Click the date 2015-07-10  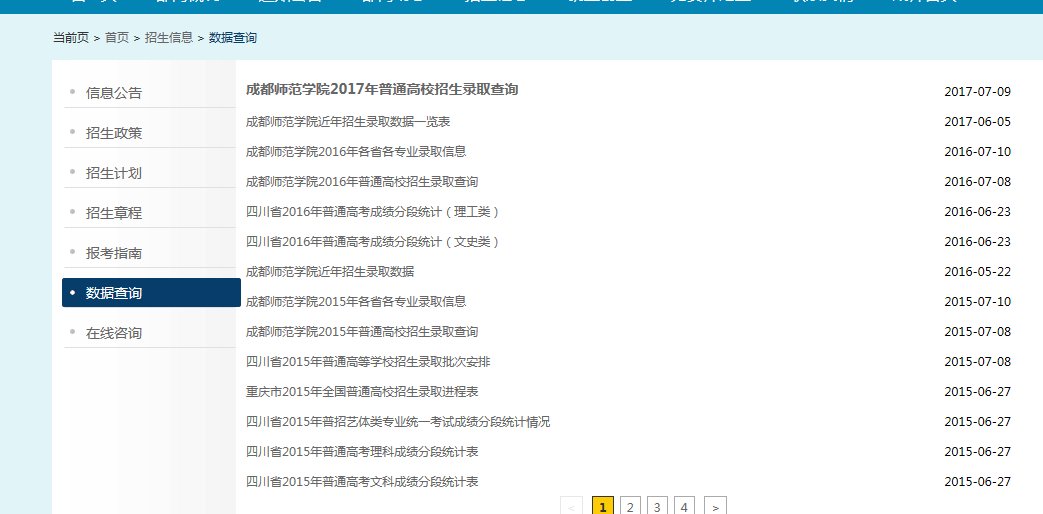pos(977,301)
